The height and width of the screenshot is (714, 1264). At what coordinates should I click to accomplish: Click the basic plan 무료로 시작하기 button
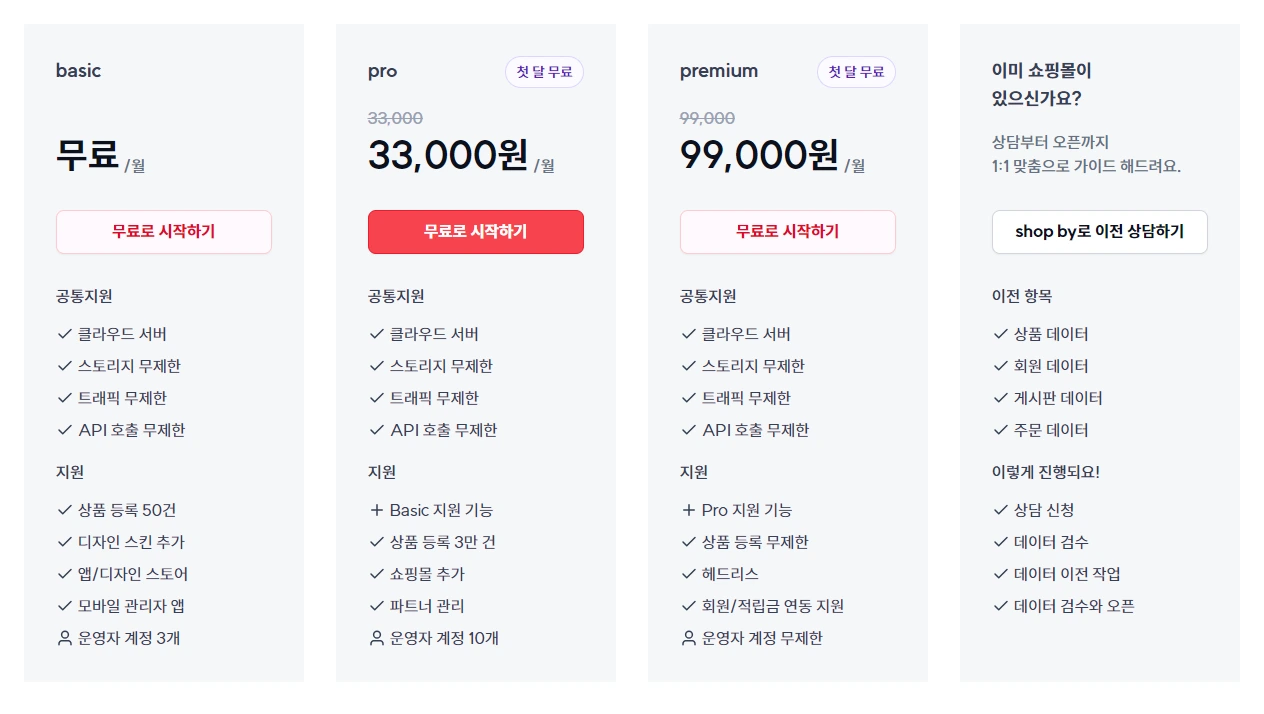pos(164,232)
